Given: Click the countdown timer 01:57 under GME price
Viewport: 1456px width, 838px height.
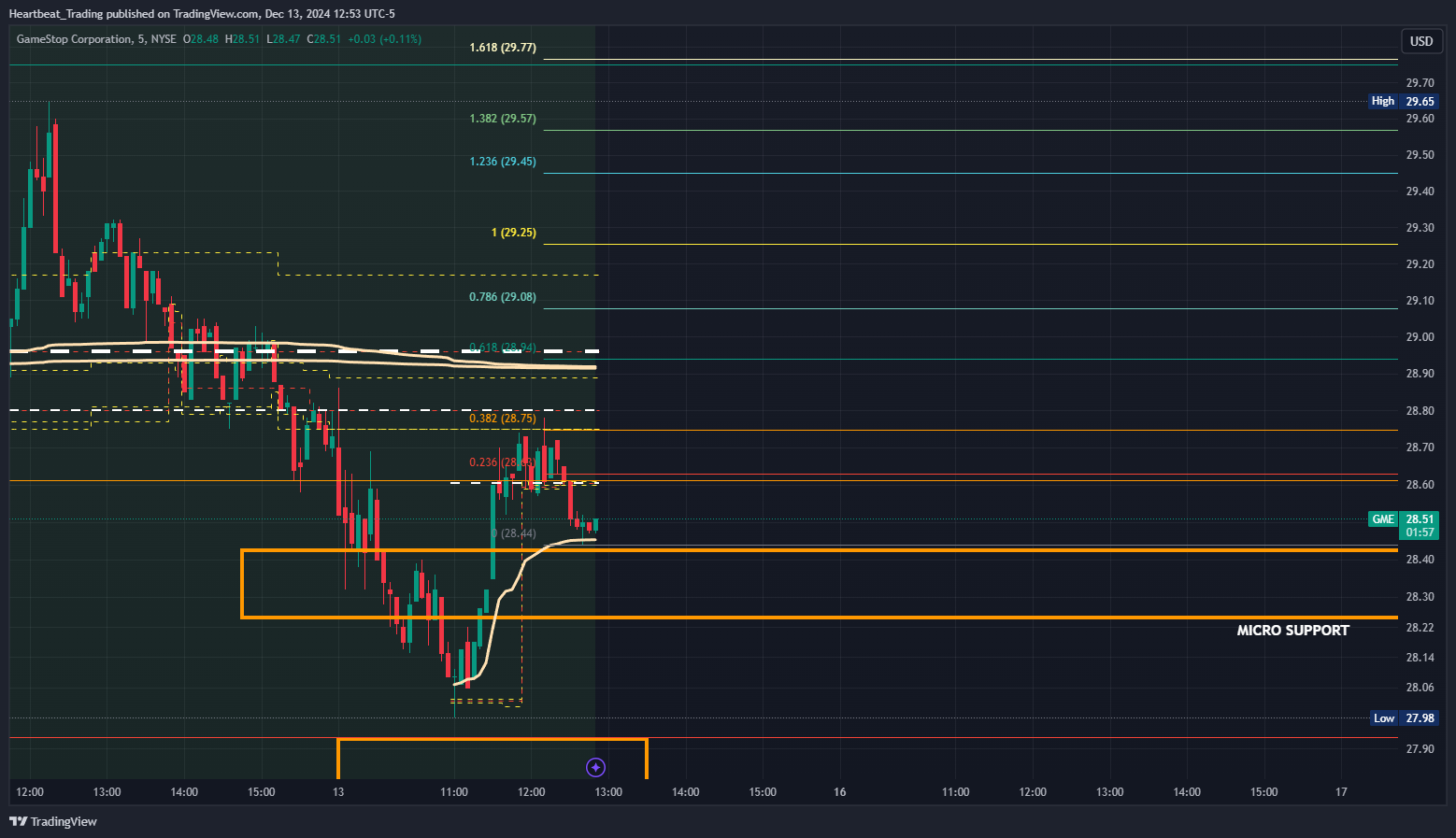Looking at the screenshot, I should [x=1420, y=533].
